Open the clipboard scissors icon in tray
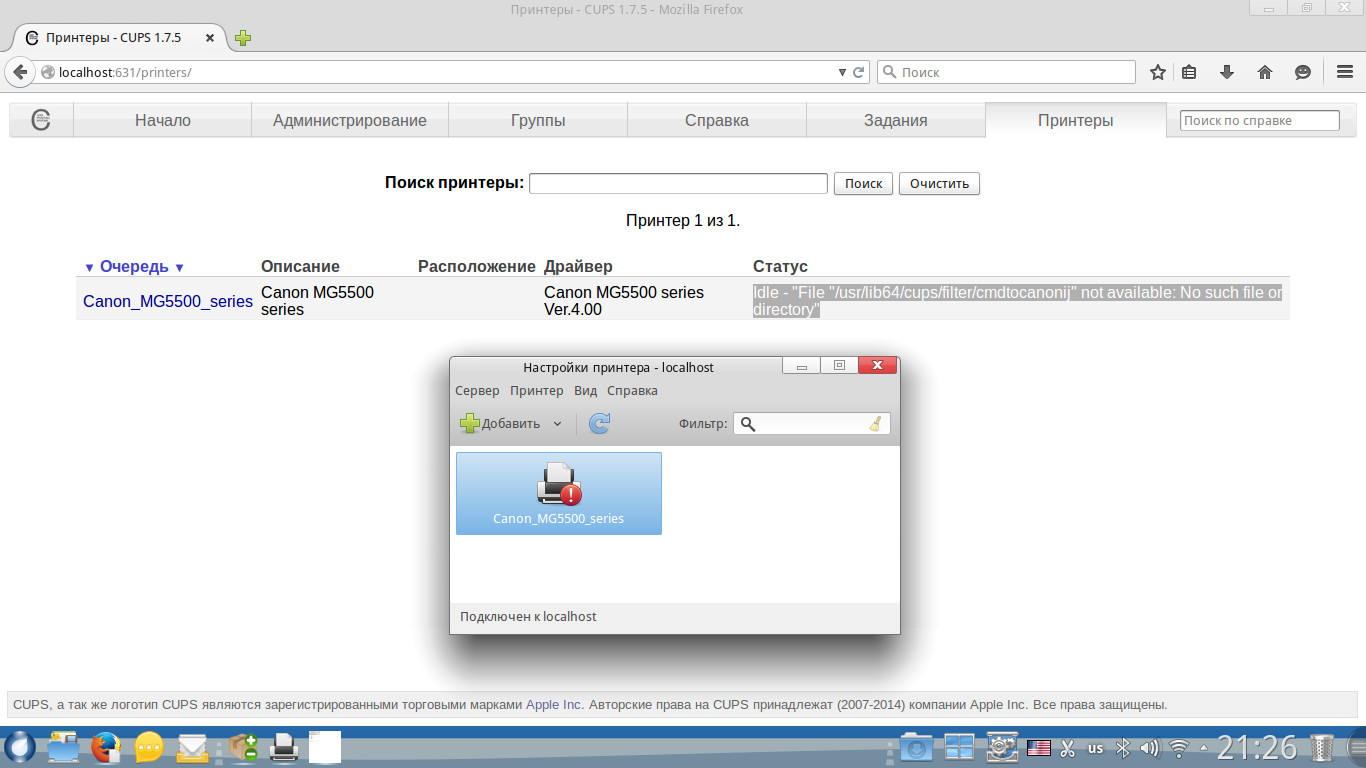The width and height of the screenshot is (1366, 768). click(x=1068, y=747)
